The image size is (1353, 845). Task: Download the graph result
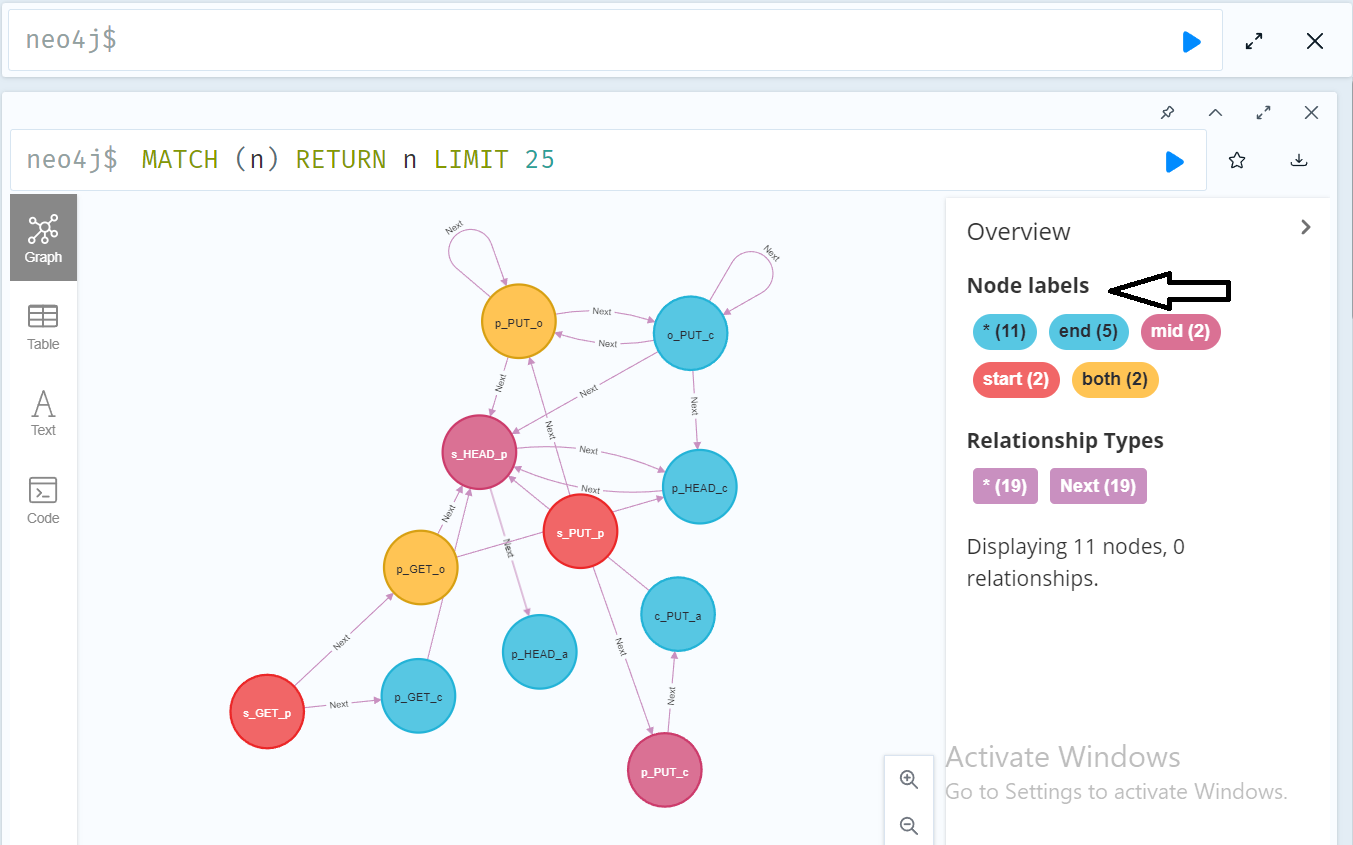pyautogui.click(x=1299, y=160)
